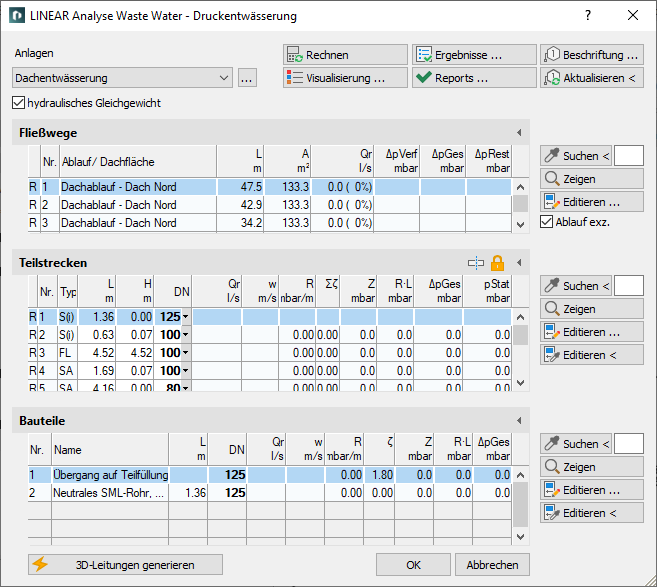Select Fließweg row 1 with length 47.5

pyautogui.click(x=270, y=187)
